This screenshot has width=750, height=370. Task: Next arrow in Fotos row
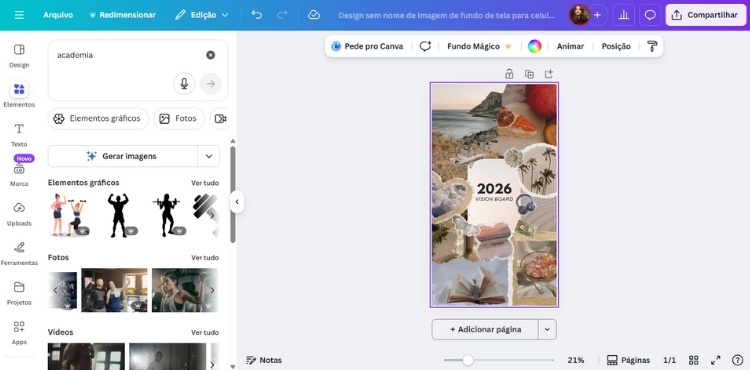point(212,290)
